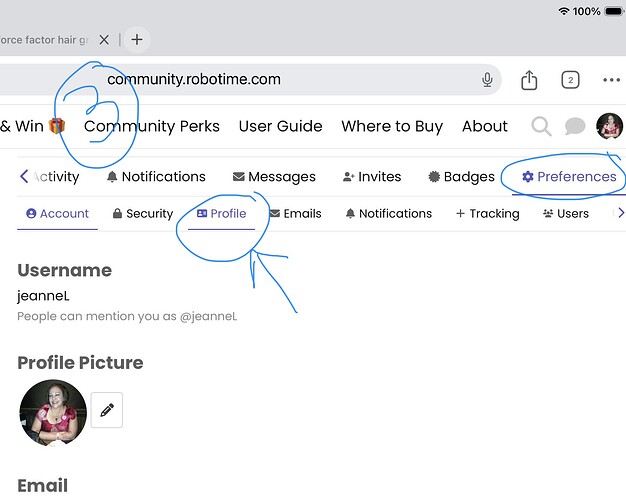Click the large profile picture
Viewport: 626px width, 500px height.
point(53,413)
